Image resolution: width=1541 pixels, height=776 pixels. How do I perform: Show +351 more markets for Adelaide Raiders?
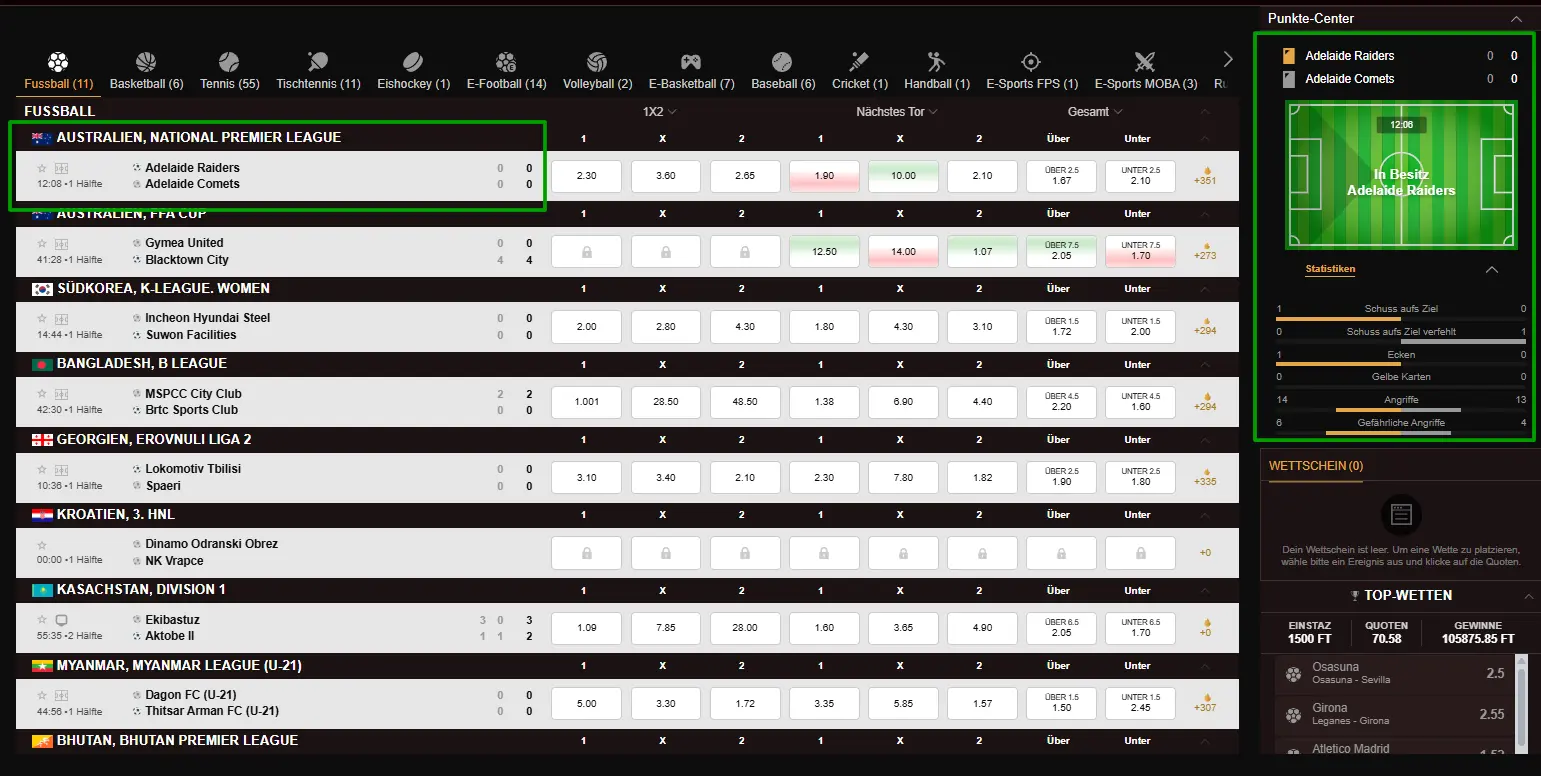click(1205, 176)
